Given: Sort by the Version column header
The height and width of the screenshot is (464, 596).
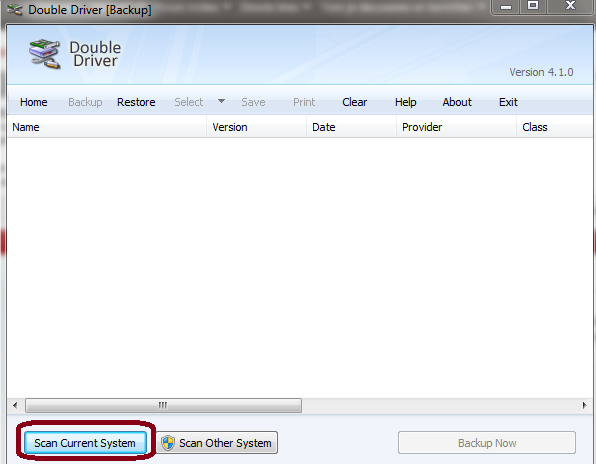Looking at the screenshot, I should click(257, 127).
